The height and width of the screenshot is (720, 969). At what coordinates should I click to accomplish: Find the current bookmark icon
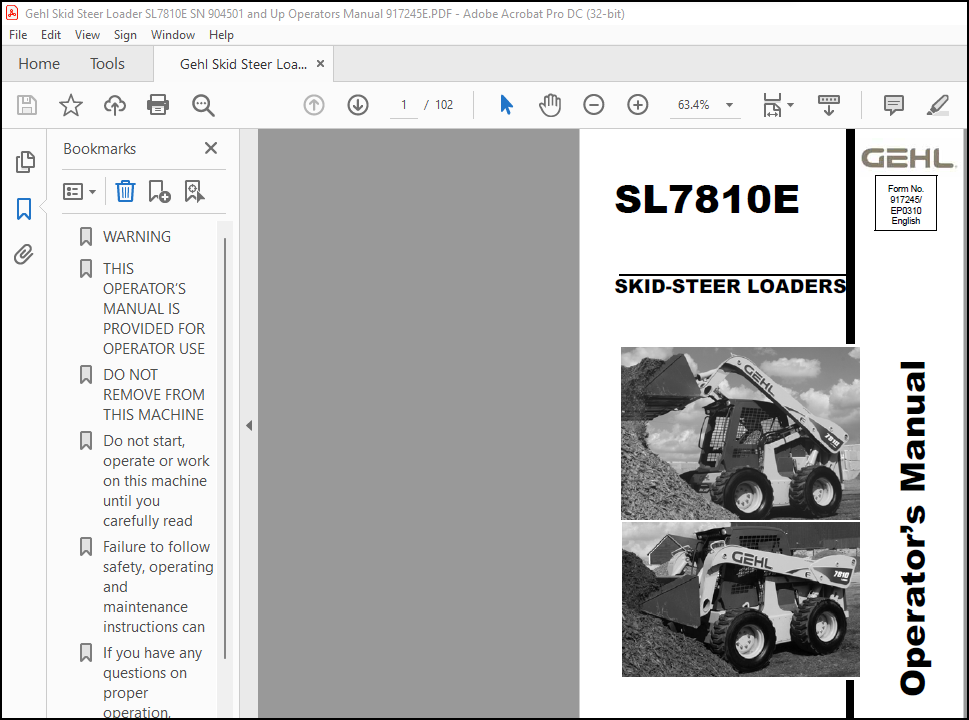194,192
